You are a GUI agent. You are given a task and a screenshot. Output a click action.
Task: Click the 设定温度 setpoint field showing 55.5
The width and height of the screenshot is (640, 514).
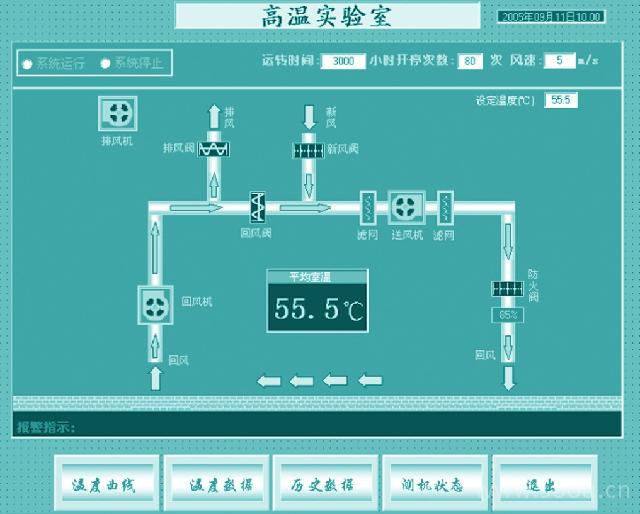pos(560,101)
